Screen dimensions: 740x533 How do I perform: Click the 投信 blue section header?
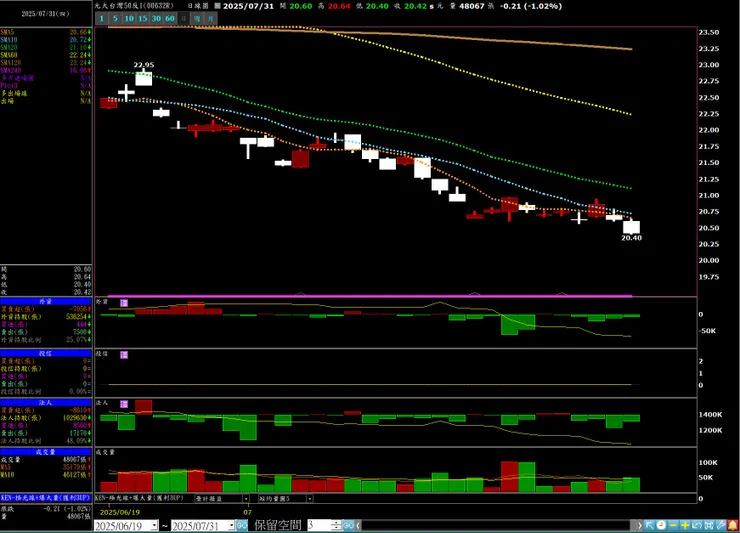click(x=46, y=353)
